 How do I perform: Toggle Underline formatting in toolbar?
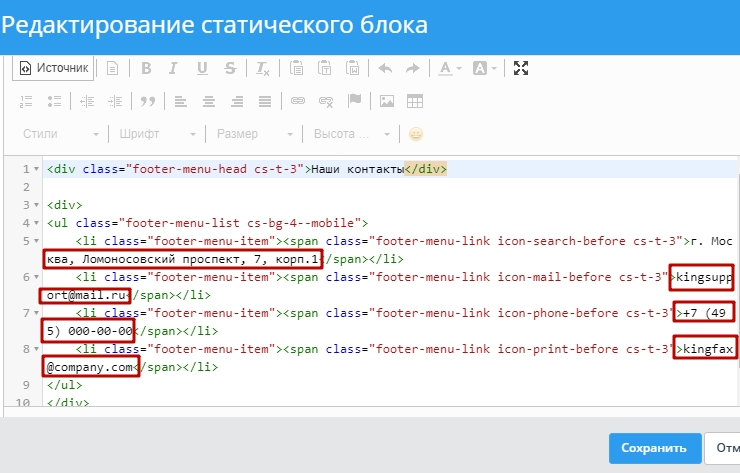point(203,69)
